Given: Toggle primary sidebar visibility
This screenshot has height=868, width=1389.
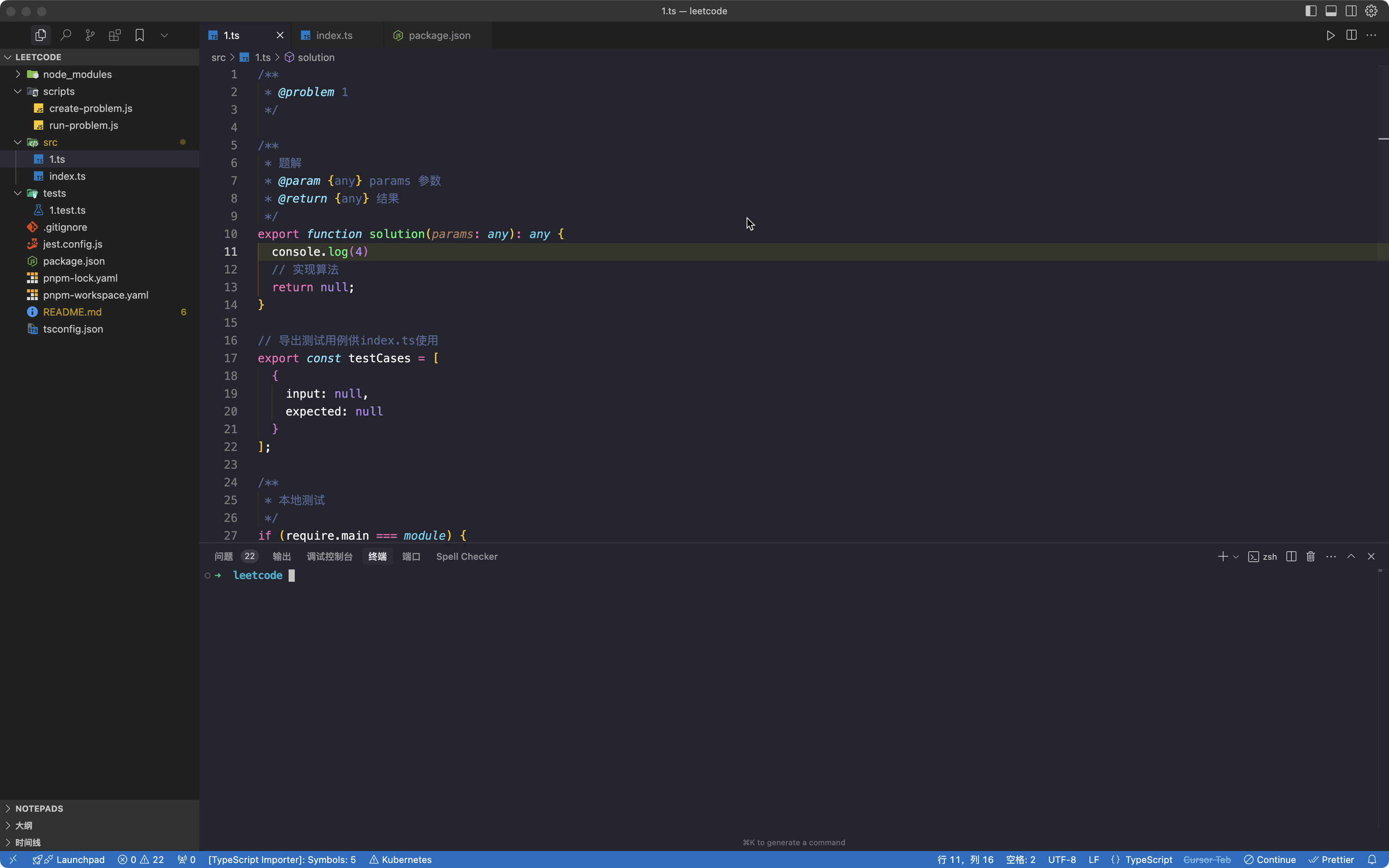Looking at the screenshot, I should pyautogui.click(x=1310, y=11).
